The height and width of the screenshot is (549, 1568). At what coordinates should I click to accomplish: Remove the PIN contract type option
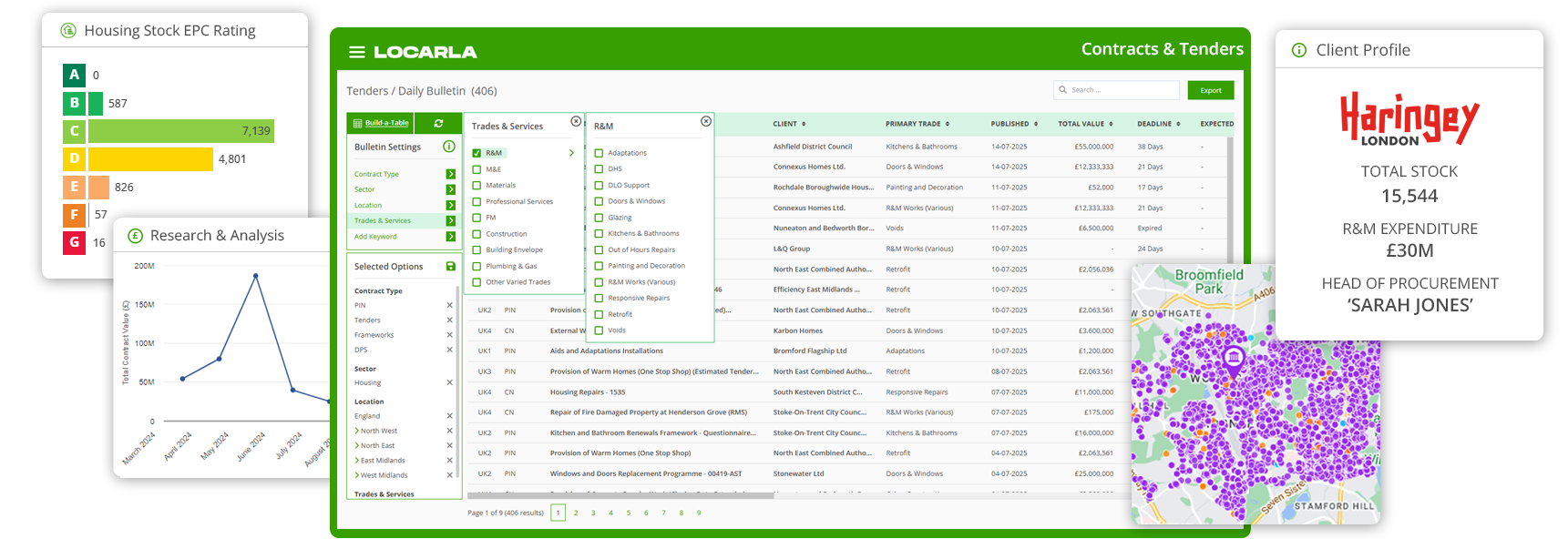[x=449, y=305]
